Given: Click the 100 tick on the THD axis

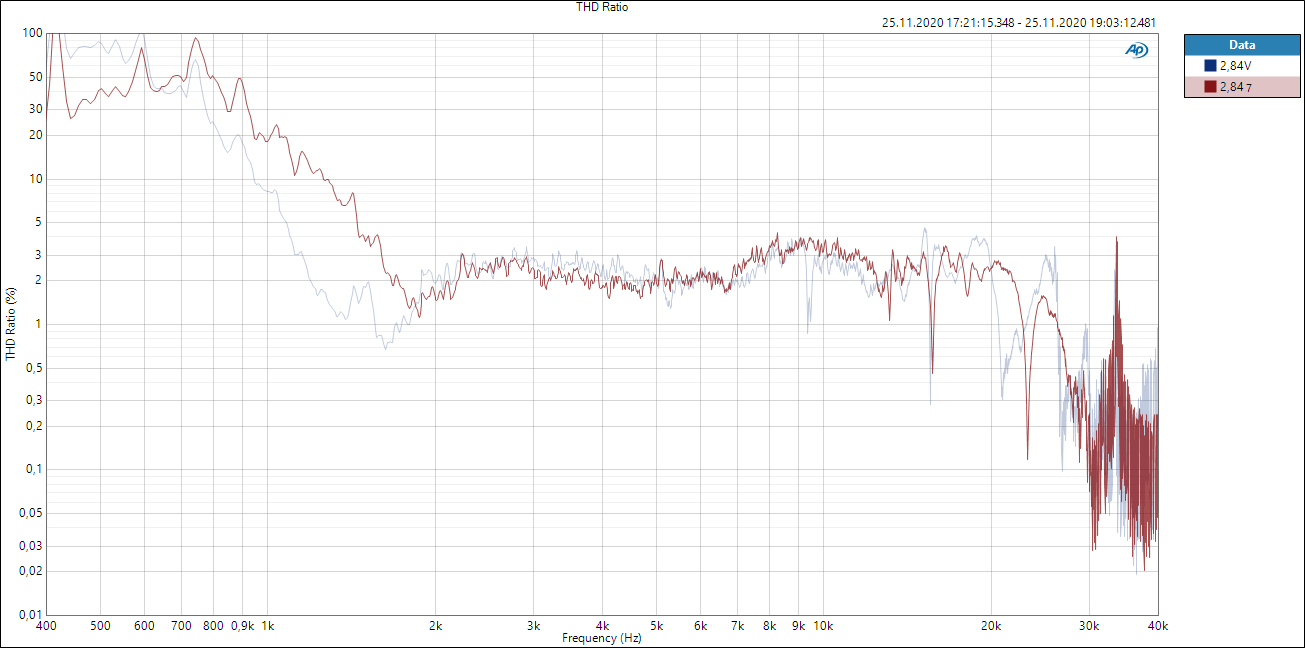Looking at the screenshot, I should pos(32,33).
